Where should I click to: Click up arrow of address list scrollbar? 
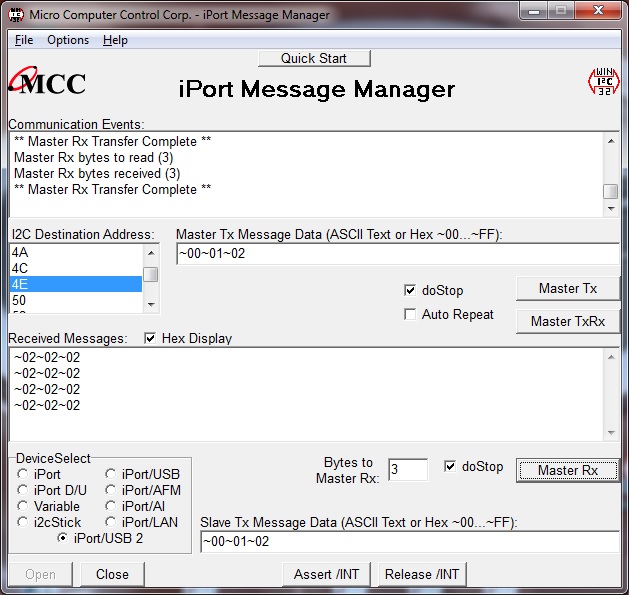151,253
